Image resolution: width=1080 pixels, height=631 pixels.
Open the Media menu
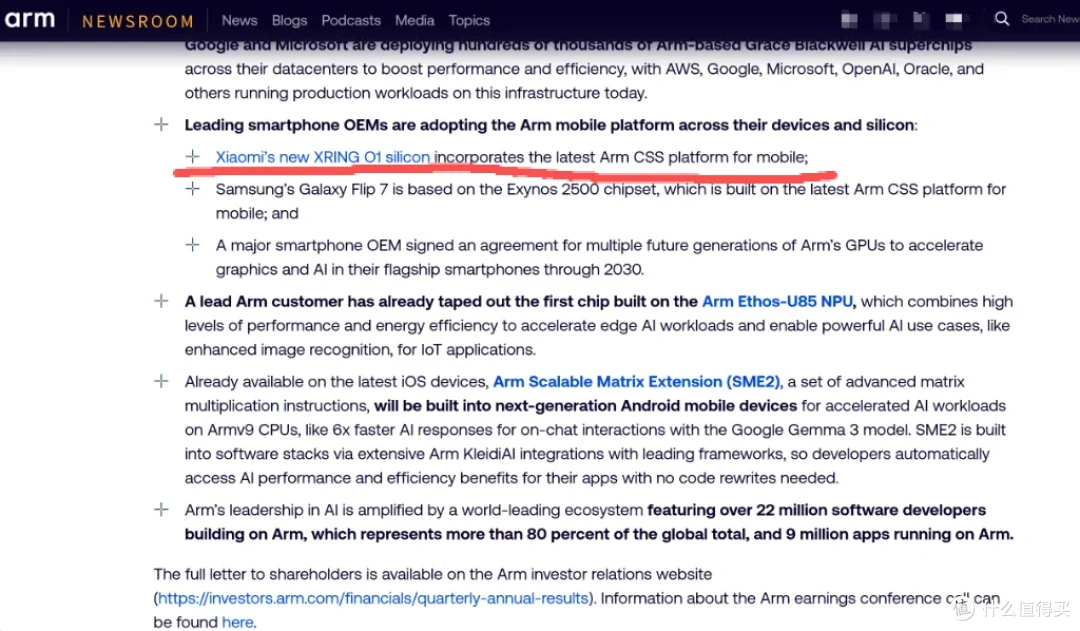[x=415, y=21]
